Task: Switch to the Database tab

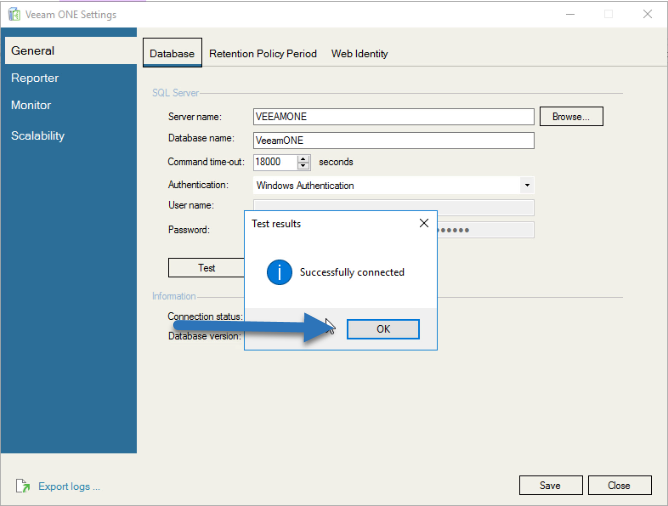Action: [x=172, y=53]
